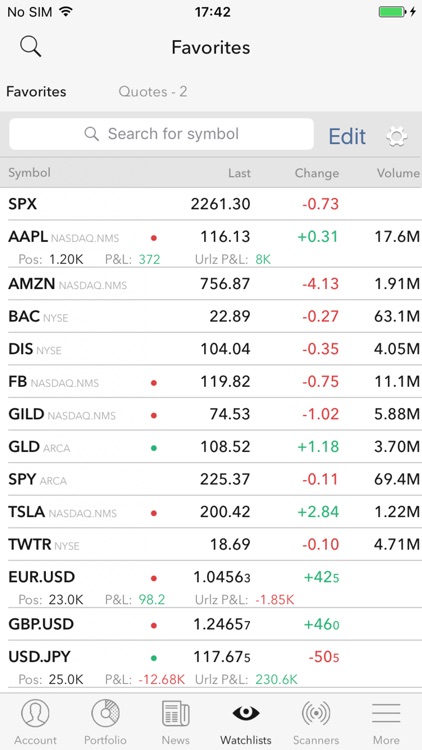Tap the red dot beside GILD

tap(154, 416)
